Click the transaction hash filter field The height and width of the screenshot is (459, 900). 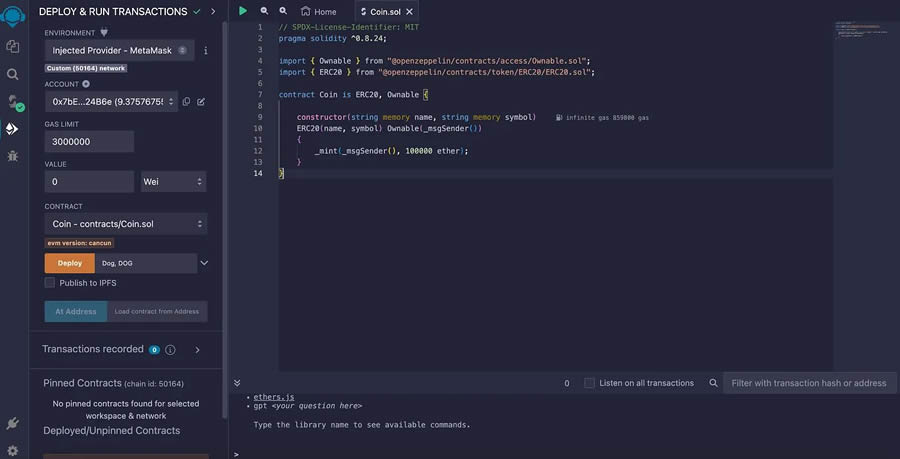pyautogui.click(x=809, y=383)
